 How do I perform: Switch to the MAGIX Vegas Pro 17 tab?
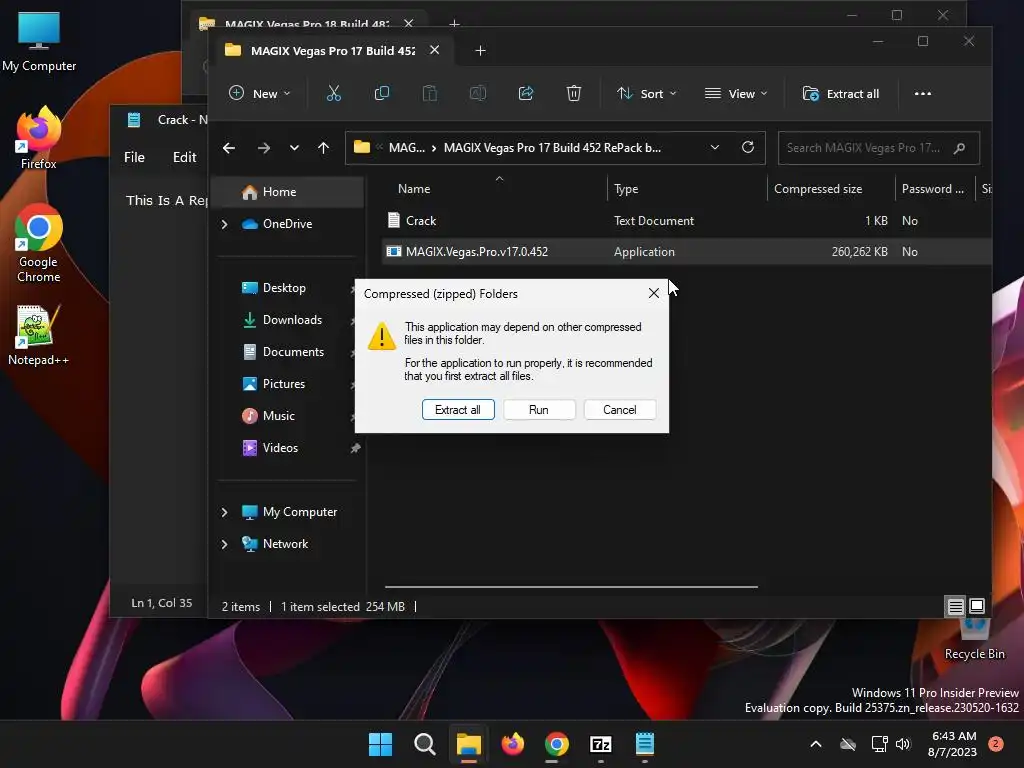(x=332, y=51)
